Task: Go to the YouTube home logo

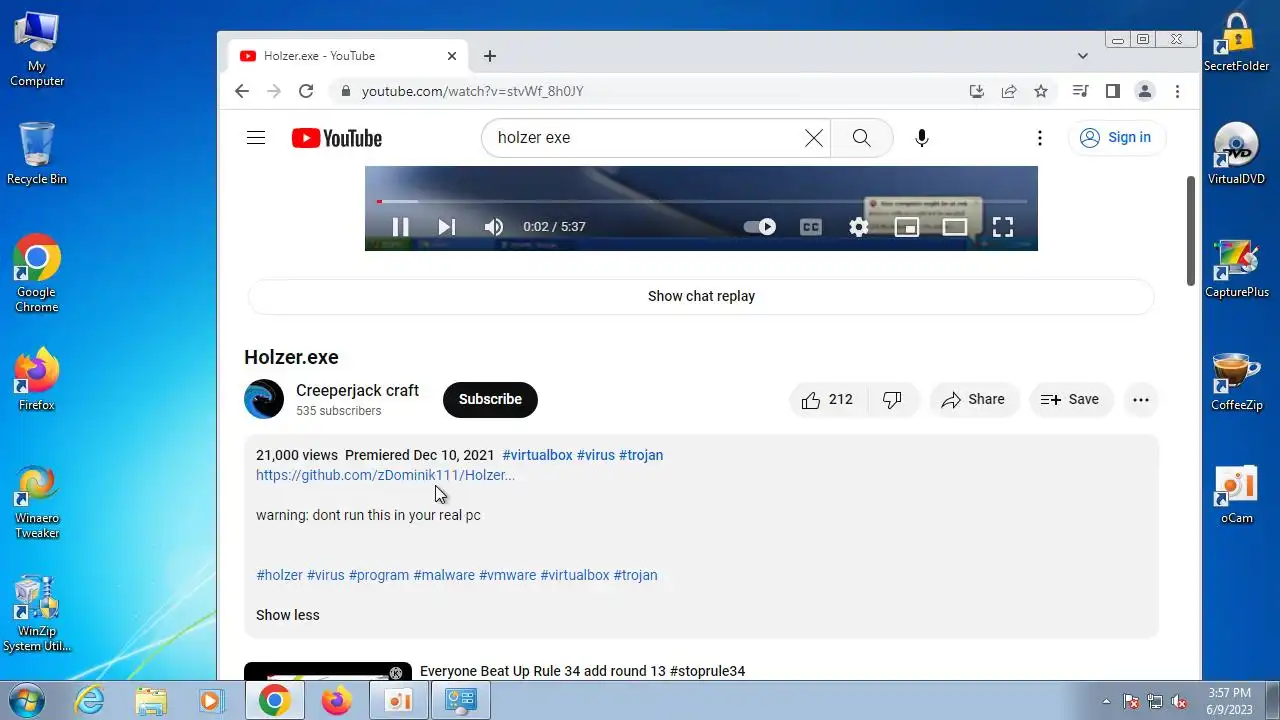Action: pos(337,138)
